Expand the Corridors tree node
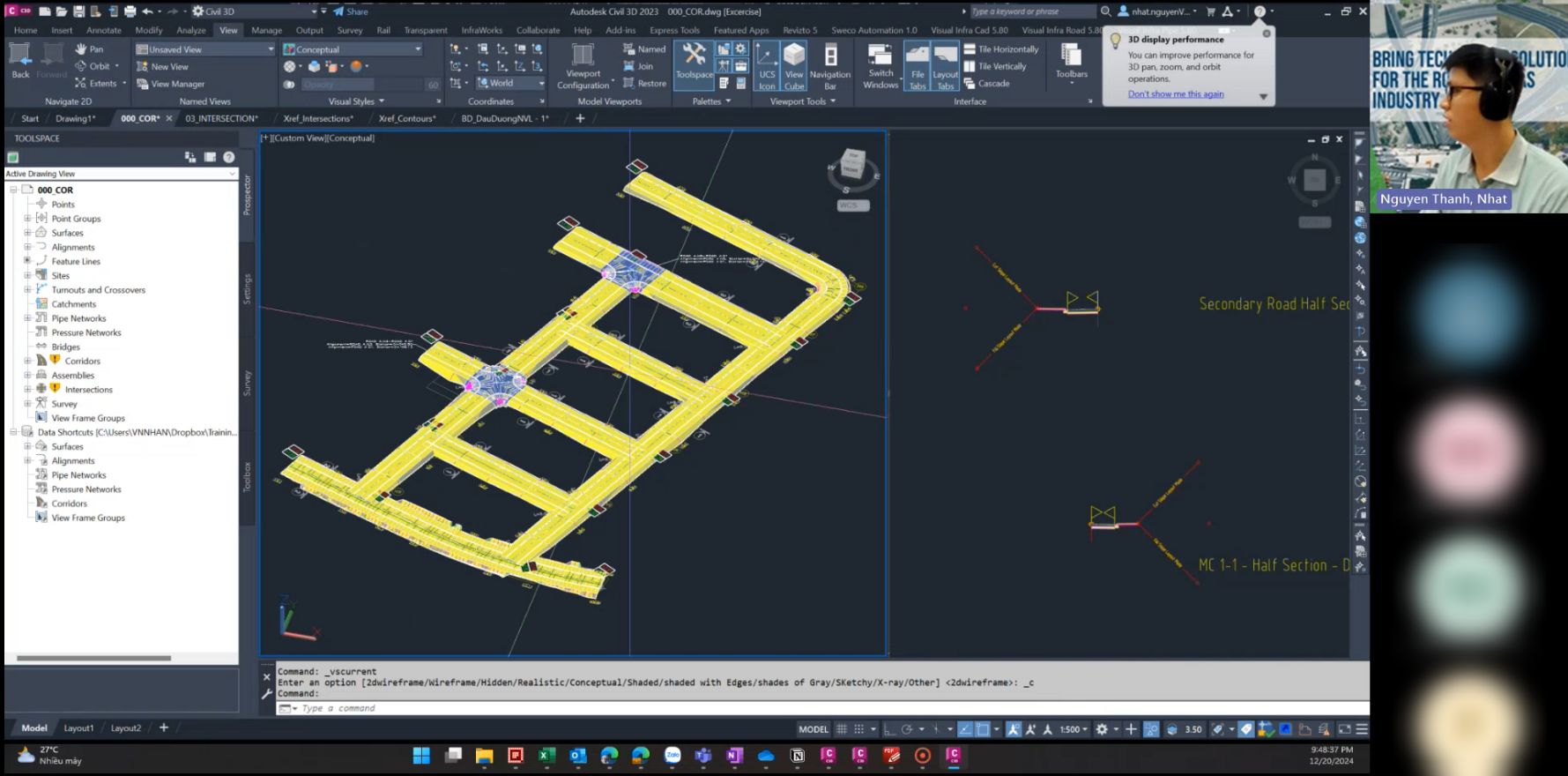1568x776 pixels. (x=27, y=361)
